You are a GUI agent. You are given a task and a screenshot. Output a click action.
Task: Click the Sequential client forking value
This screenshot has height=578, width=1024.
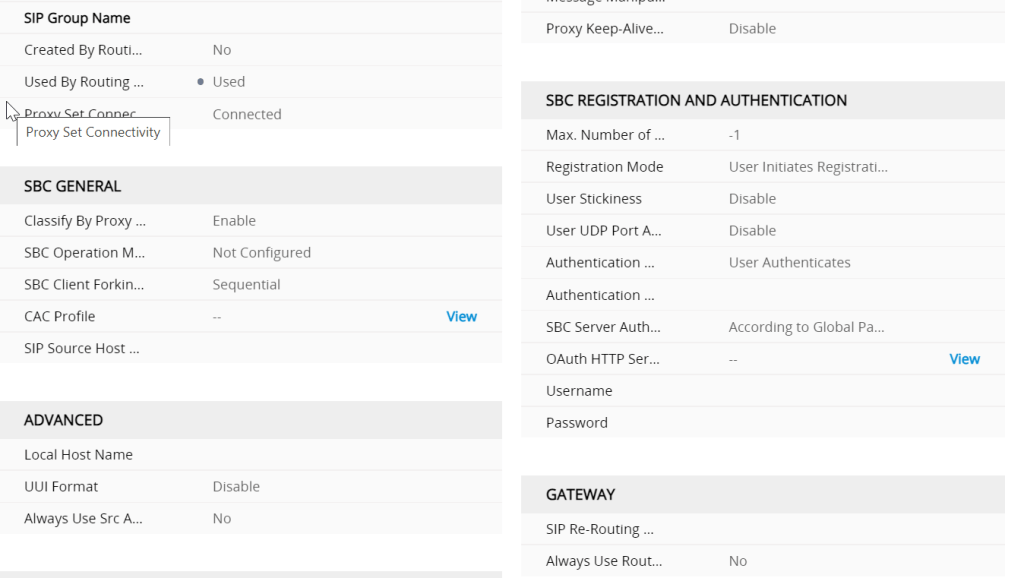click(246, 284)
